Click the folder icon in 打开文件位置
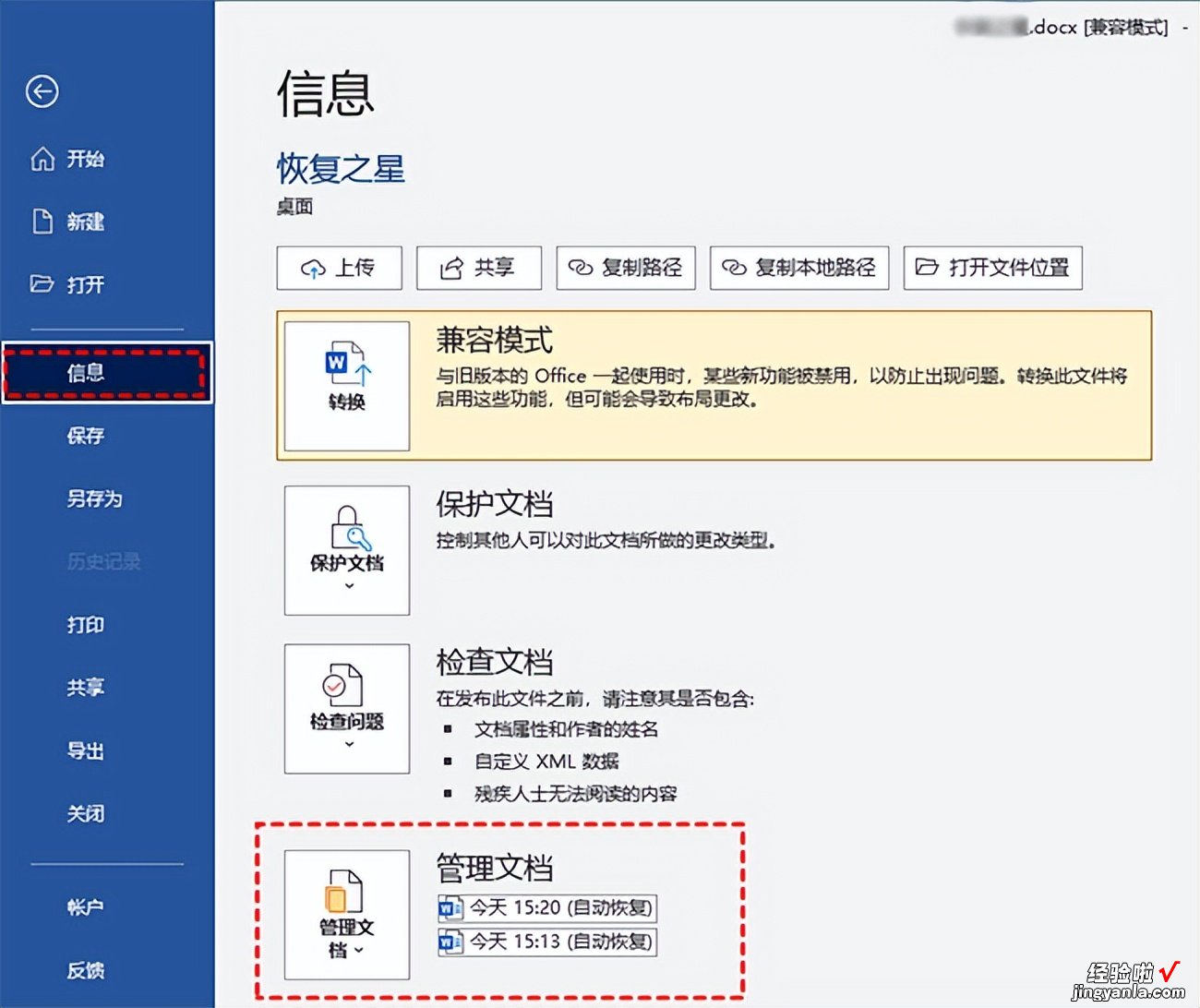 tap(926, 267)
